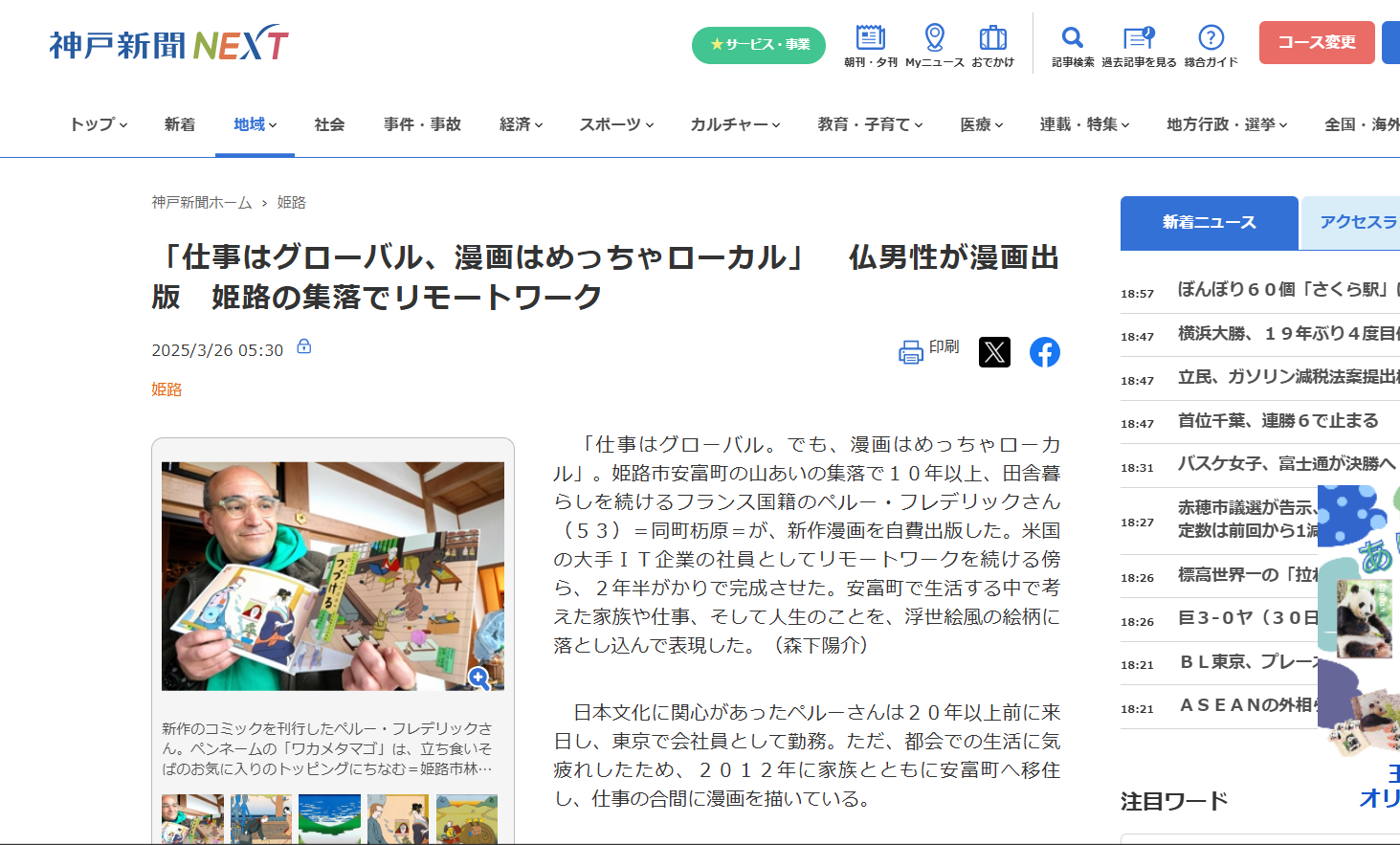Select the first gallery thumbnail

coord(192,818)
